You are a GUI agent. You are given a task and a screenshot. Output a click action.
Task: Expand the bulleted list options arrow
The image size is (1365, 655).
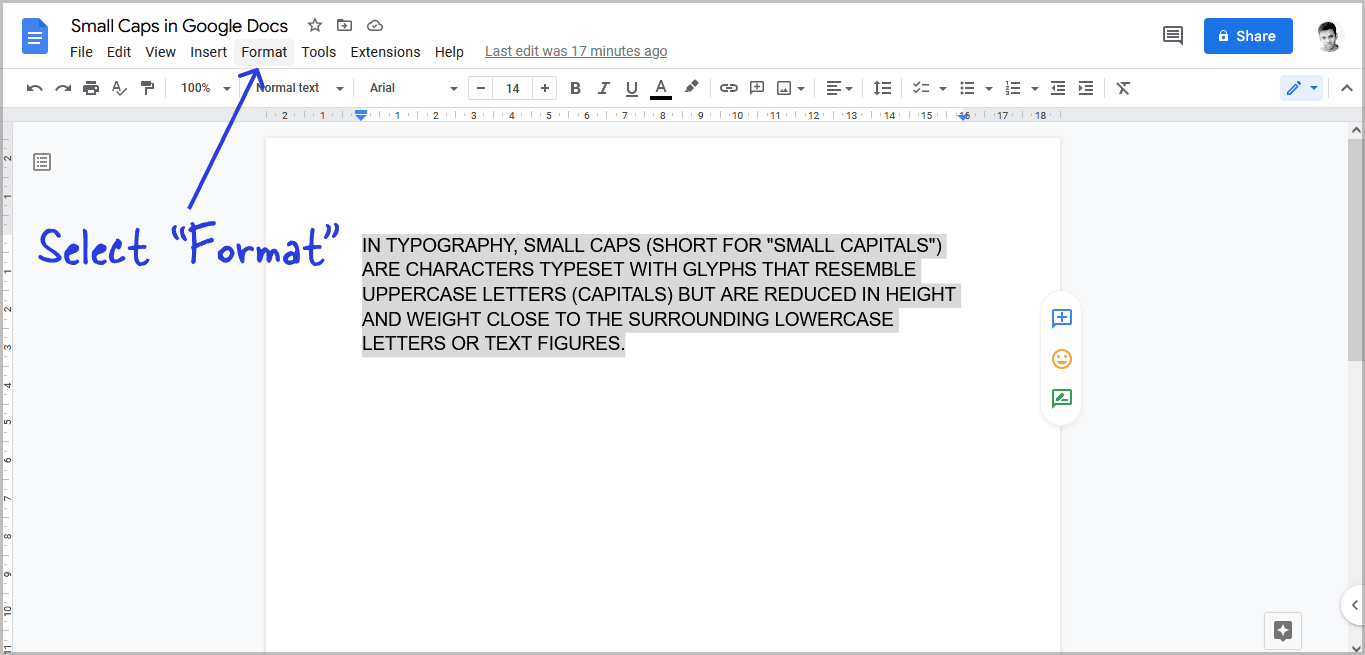pos(989,88)
